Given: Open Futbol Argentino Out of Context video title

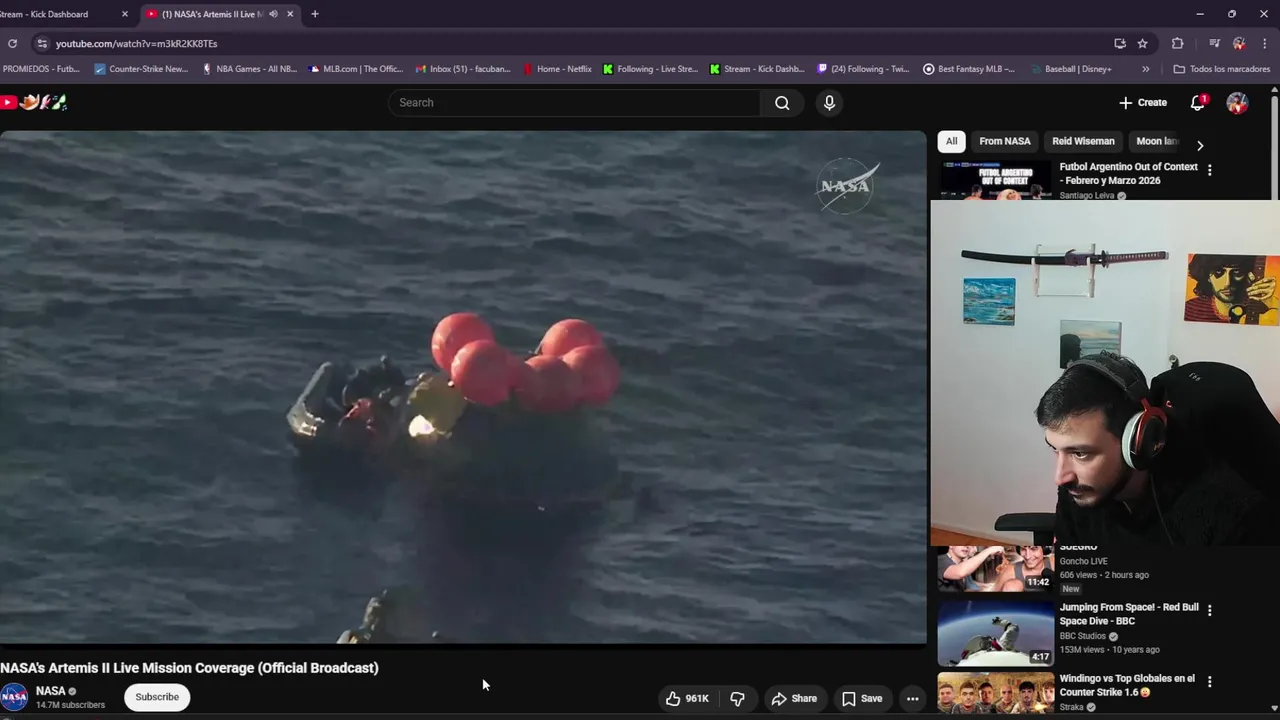Looking at the screenshot, I should pos(1128,173).
